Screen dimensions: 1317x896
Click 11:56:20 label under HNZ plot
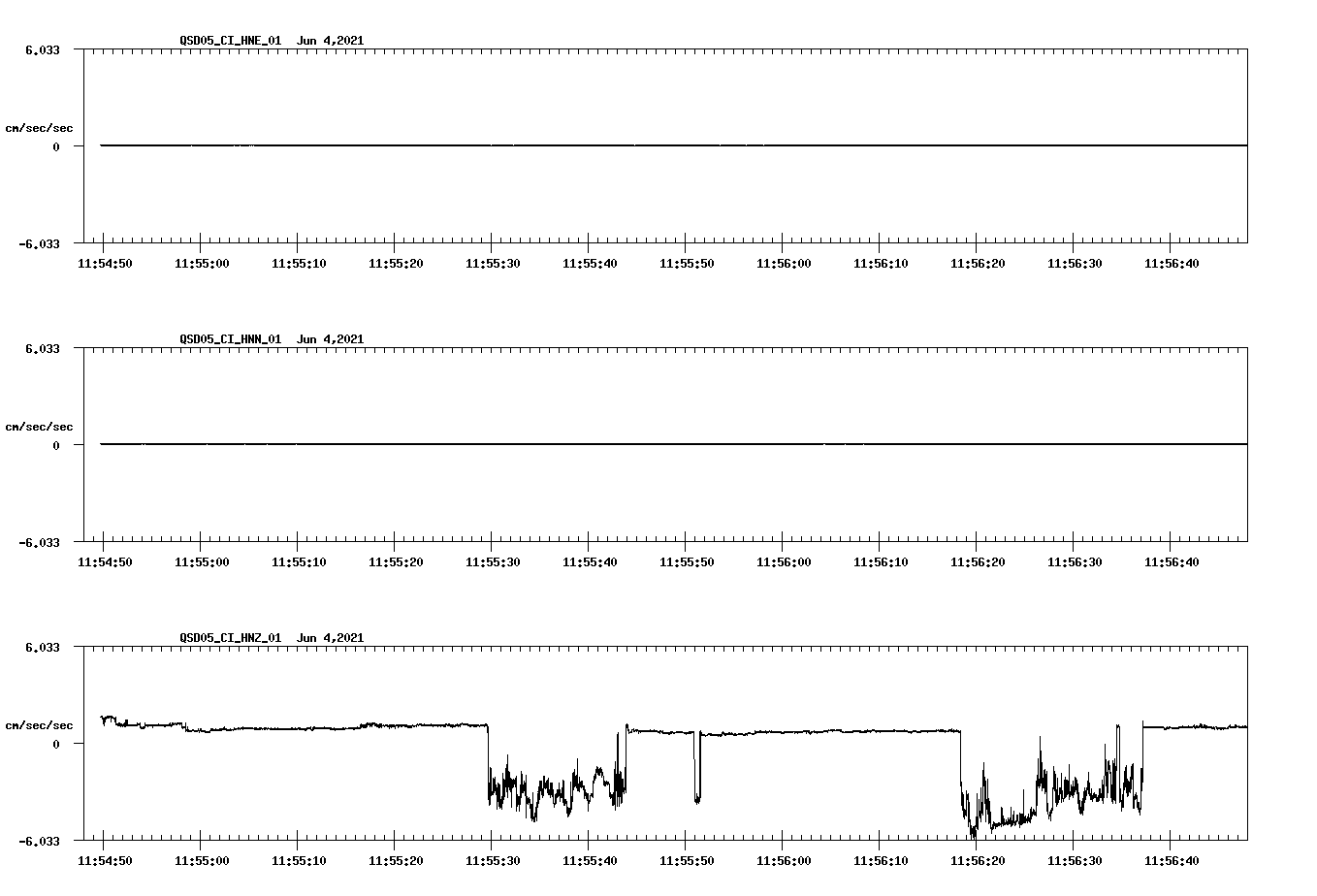click(978, 861)
